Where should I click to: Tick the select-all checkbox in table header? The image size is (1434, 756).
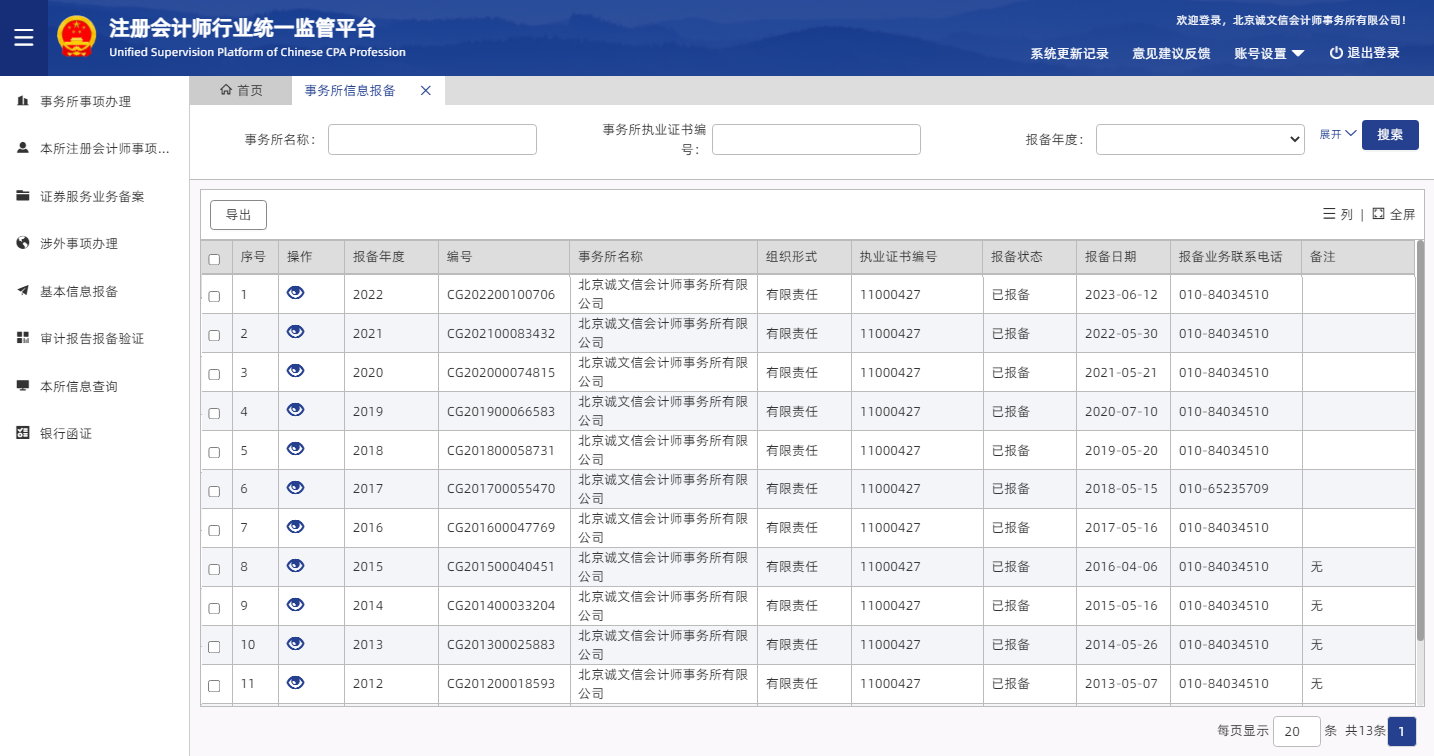point(214,259)
